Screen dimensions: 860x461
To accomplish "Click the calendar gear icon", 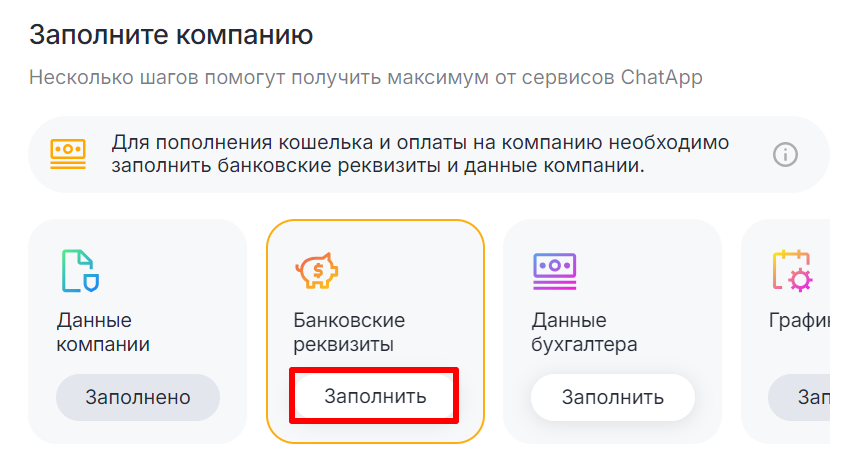I will coord(794,270).
